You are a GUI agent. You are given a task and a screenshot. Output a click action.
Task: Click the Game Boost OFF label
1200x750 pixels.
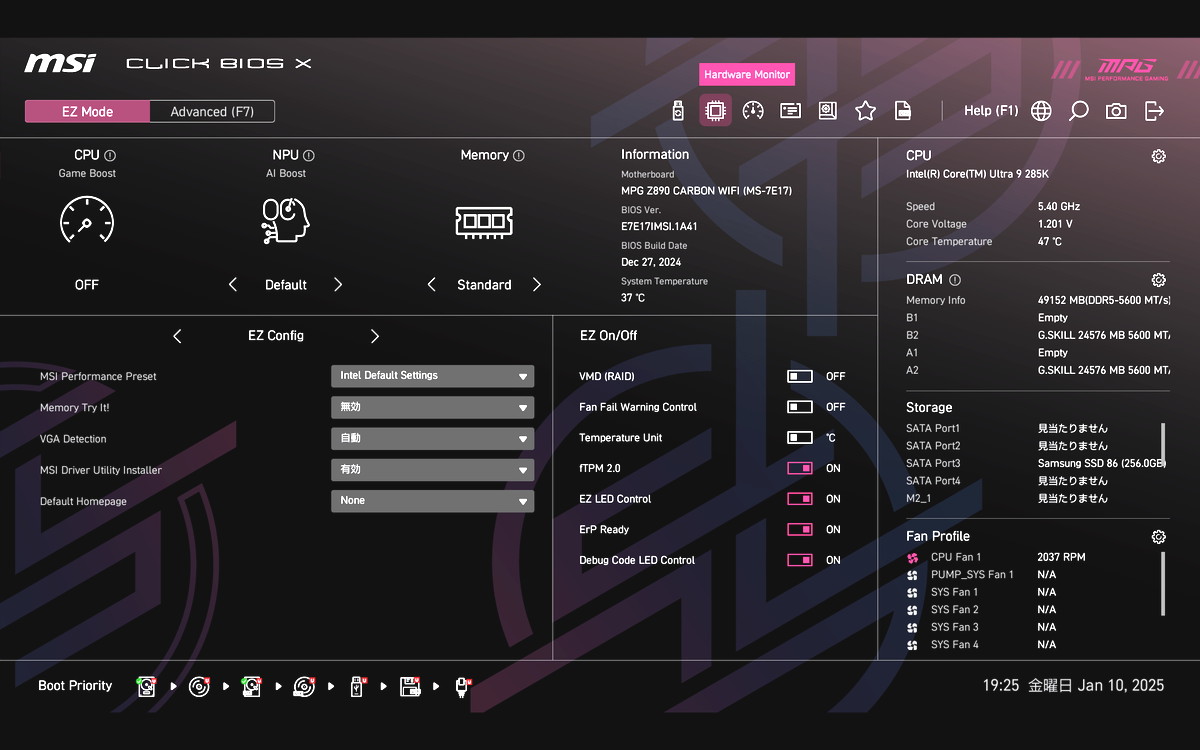coord(87,285)
